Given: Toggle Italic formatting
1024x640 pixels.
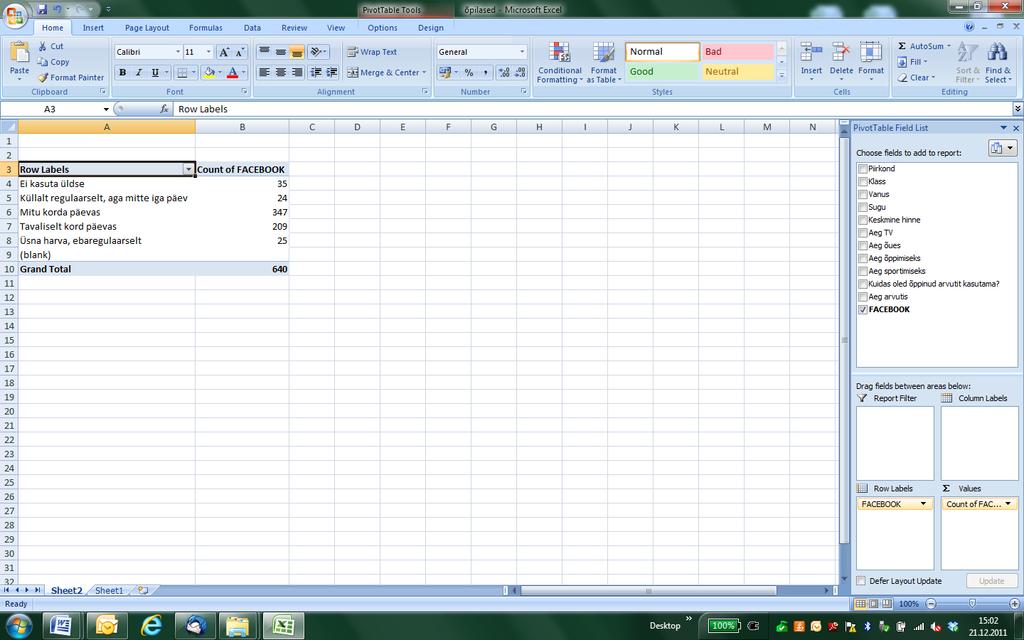Looking at the screenshot, I should (138, 72).
